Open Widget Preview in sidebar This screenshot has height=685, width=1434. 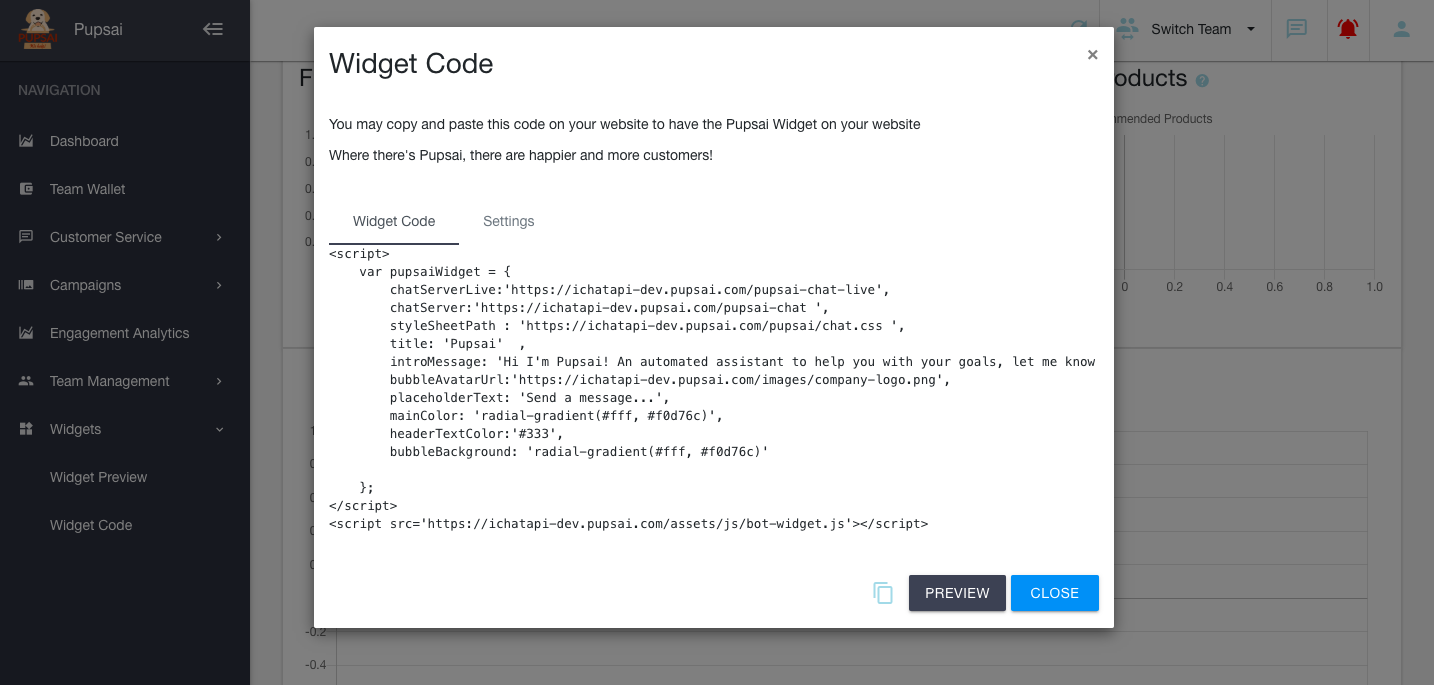tap(98, 477)
